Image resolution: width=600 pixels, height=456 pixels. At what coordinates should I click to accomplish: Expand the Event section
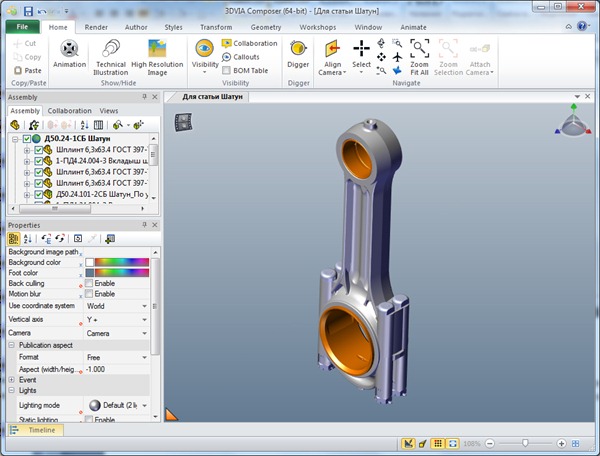pyautogui.click(x=11, y=380)
